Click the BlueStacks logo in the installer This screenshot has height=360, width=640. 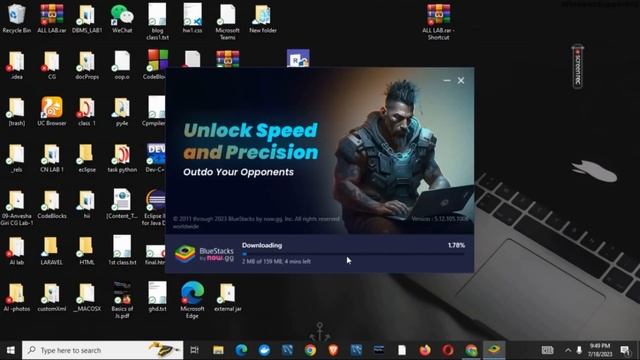click(x=204, y=254)
